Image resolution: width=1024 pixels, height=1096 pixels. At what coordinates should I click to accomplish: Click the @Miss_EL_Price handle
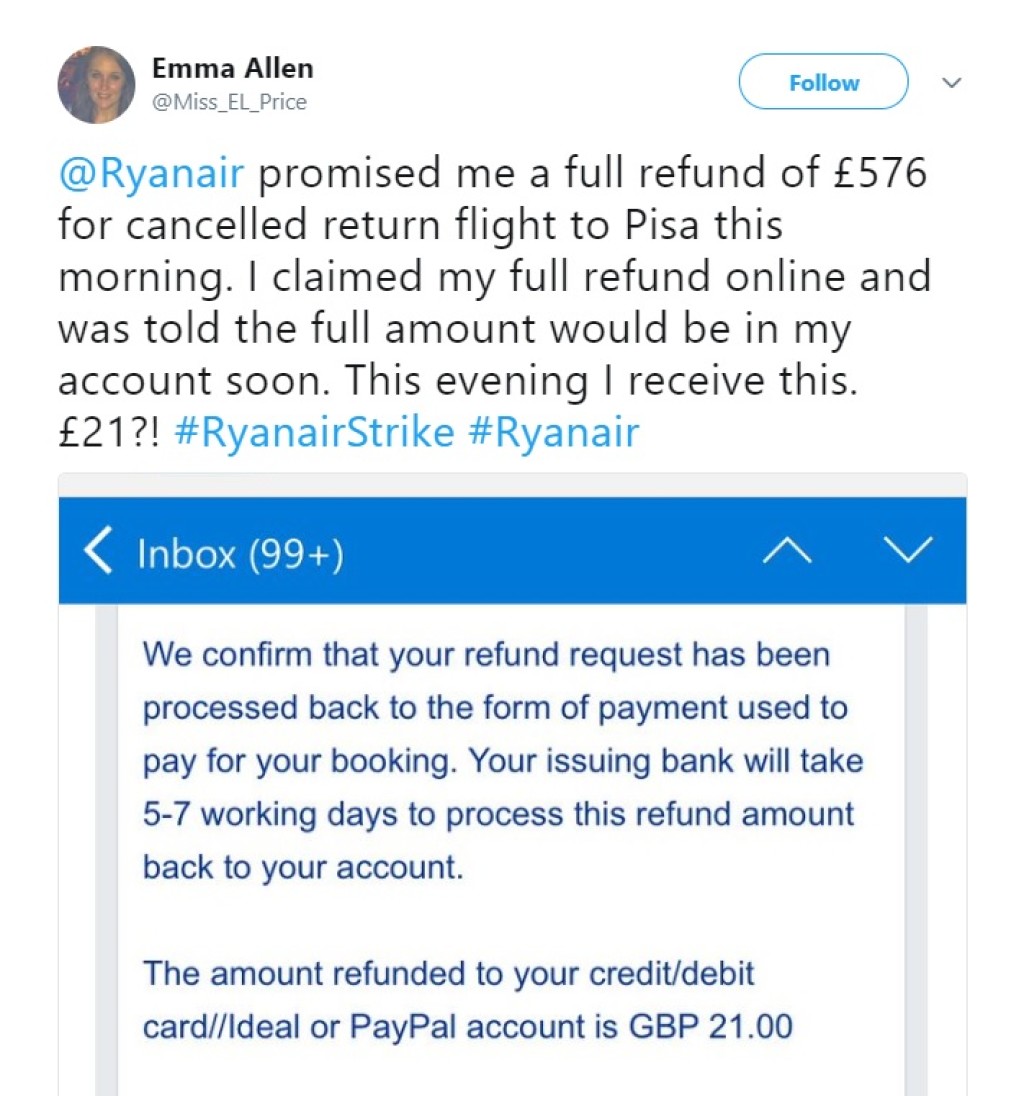229,102
